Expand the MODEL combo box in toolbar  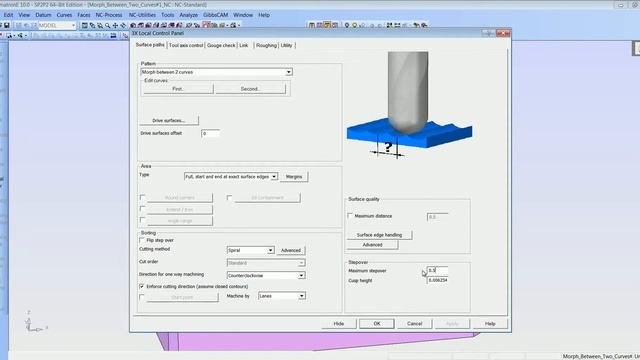coord(73,25)
